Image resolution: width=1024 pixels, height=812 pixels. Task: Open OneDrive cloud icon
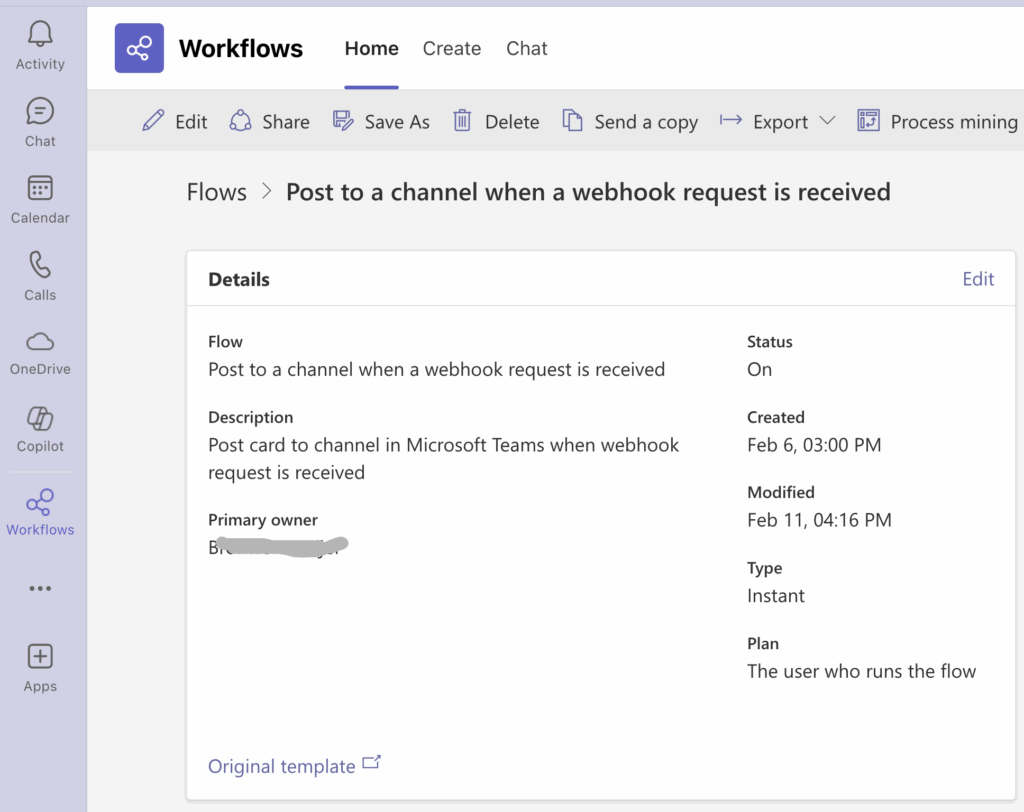click(x=40, y=344)
